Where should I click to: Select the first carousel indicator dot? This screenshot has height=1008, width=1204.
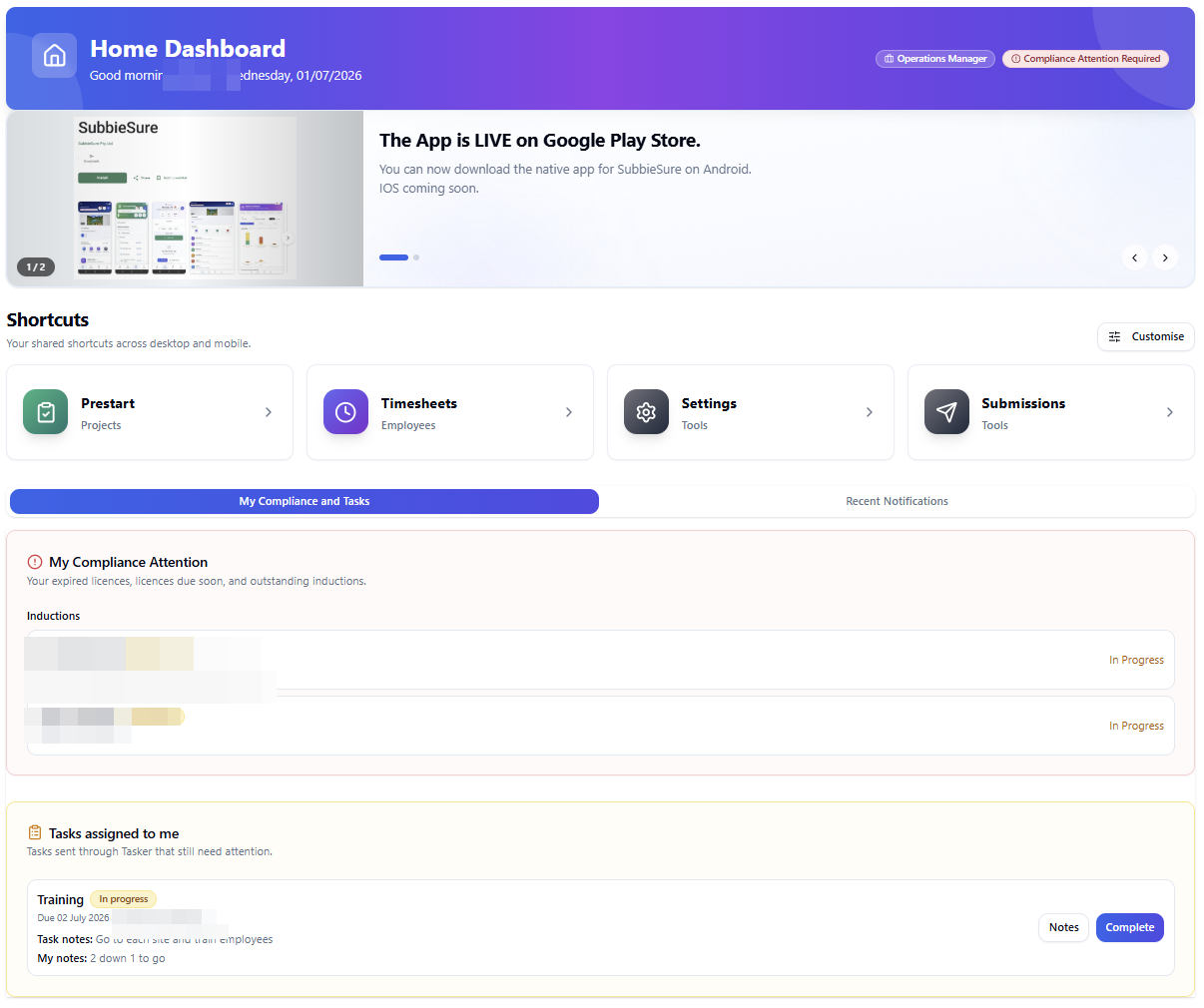(393, 257)
